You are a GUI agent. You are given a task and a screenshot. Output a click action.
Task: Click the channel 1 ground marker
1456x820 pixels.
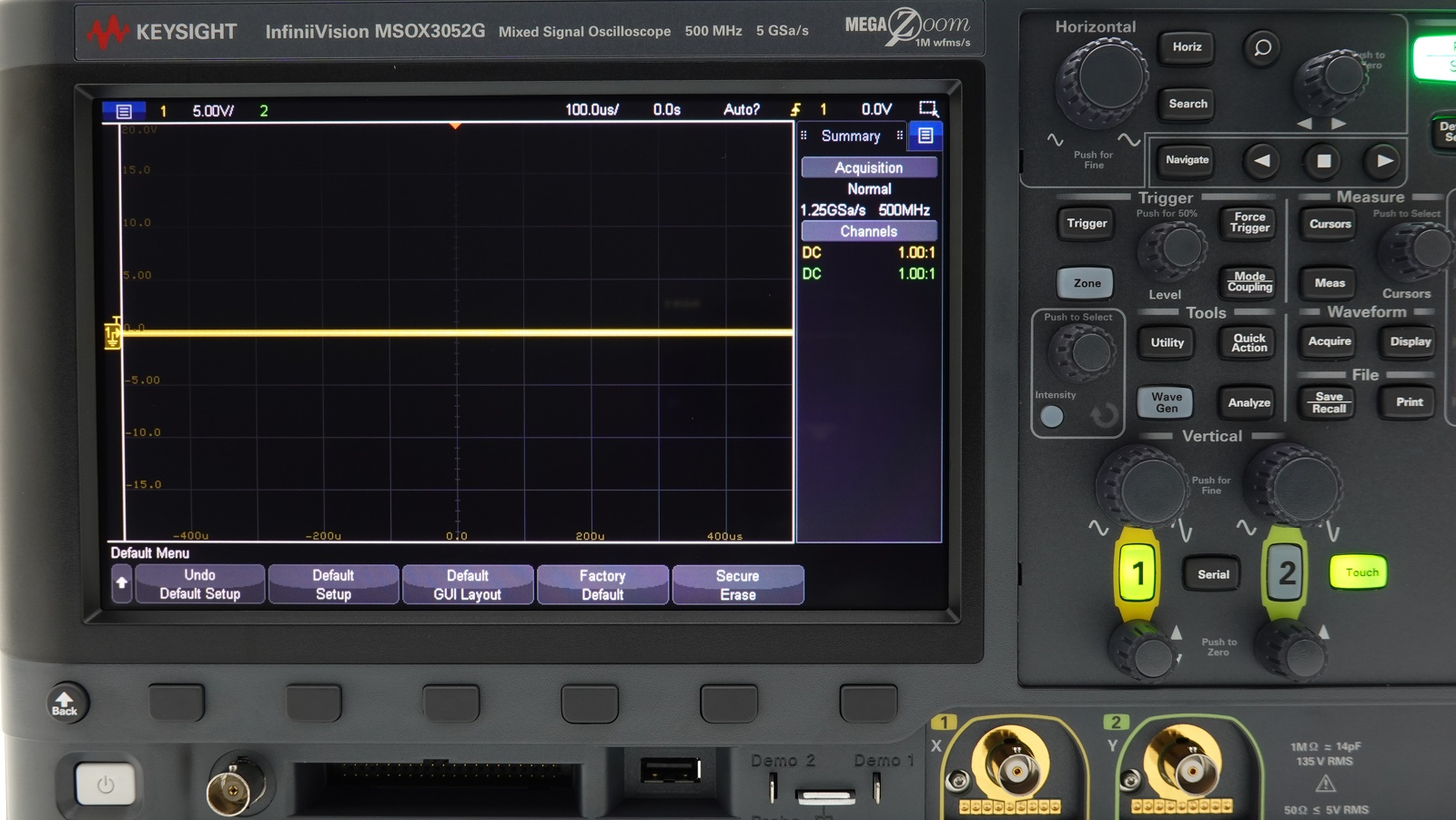113,334
